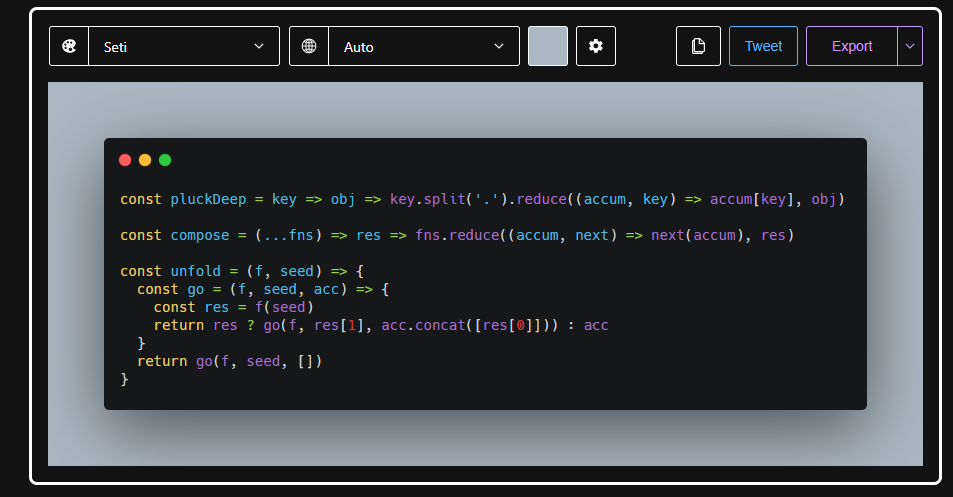Click the 'const res = f(seed)' line
953x497 pixels.
coord(233,307)
